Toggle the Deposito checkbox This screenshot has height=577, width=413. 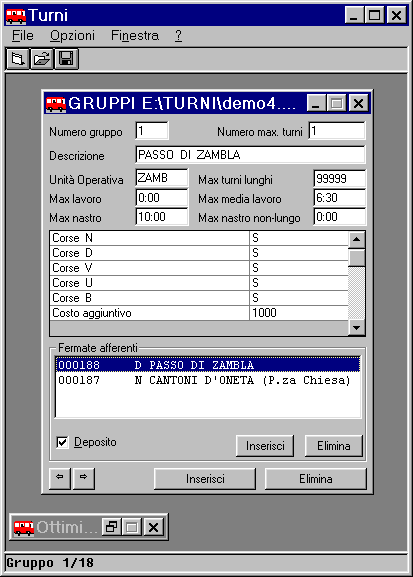tap(62, 442)
